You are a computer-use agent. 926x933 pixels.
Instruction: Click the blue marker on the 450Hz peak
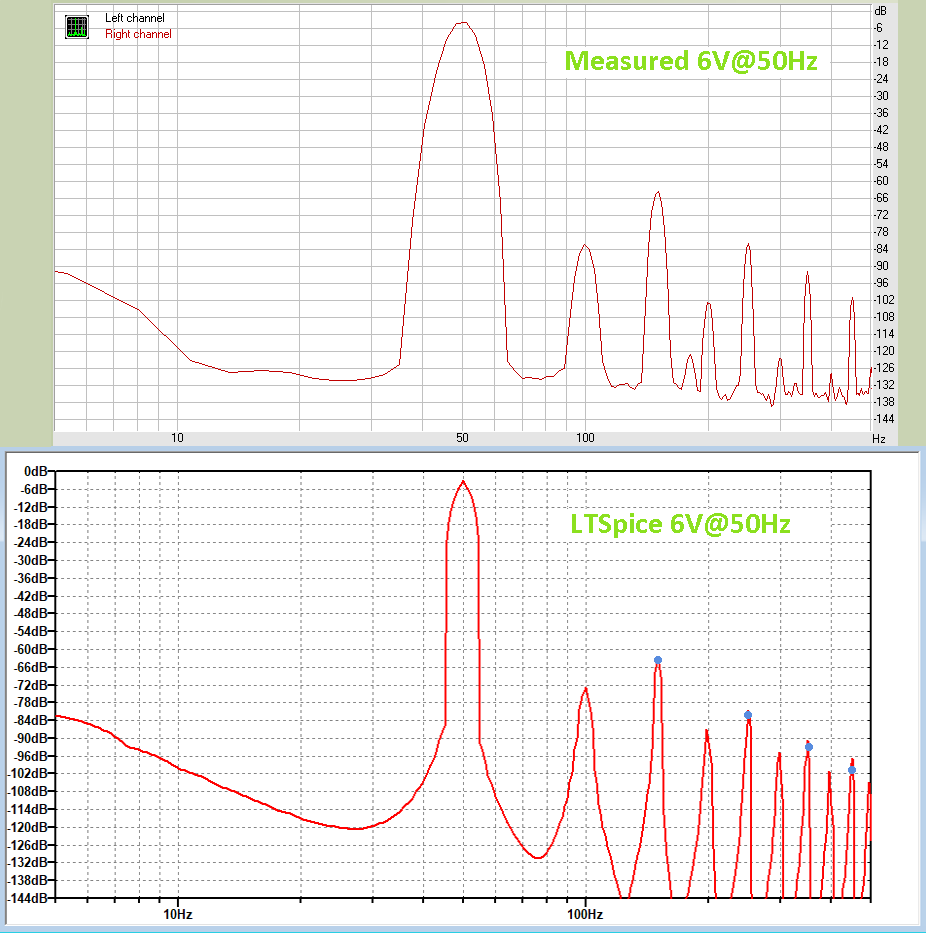click(852, 770)
